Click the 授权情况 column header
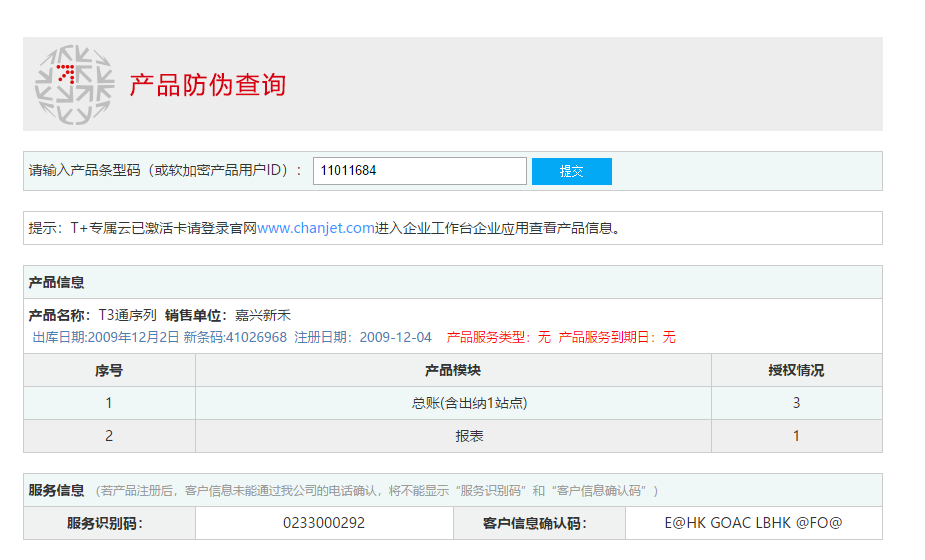The height and width of the screenshot is (560, 925). pyautogui.click(x=796, y=370)
